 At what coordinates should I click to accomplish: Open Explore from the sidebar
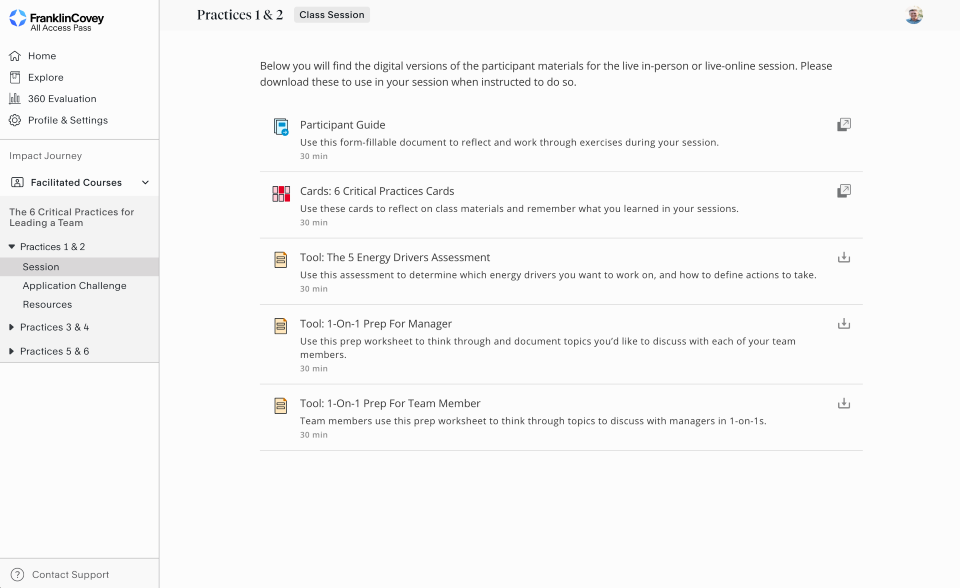(x=45, y=77)
